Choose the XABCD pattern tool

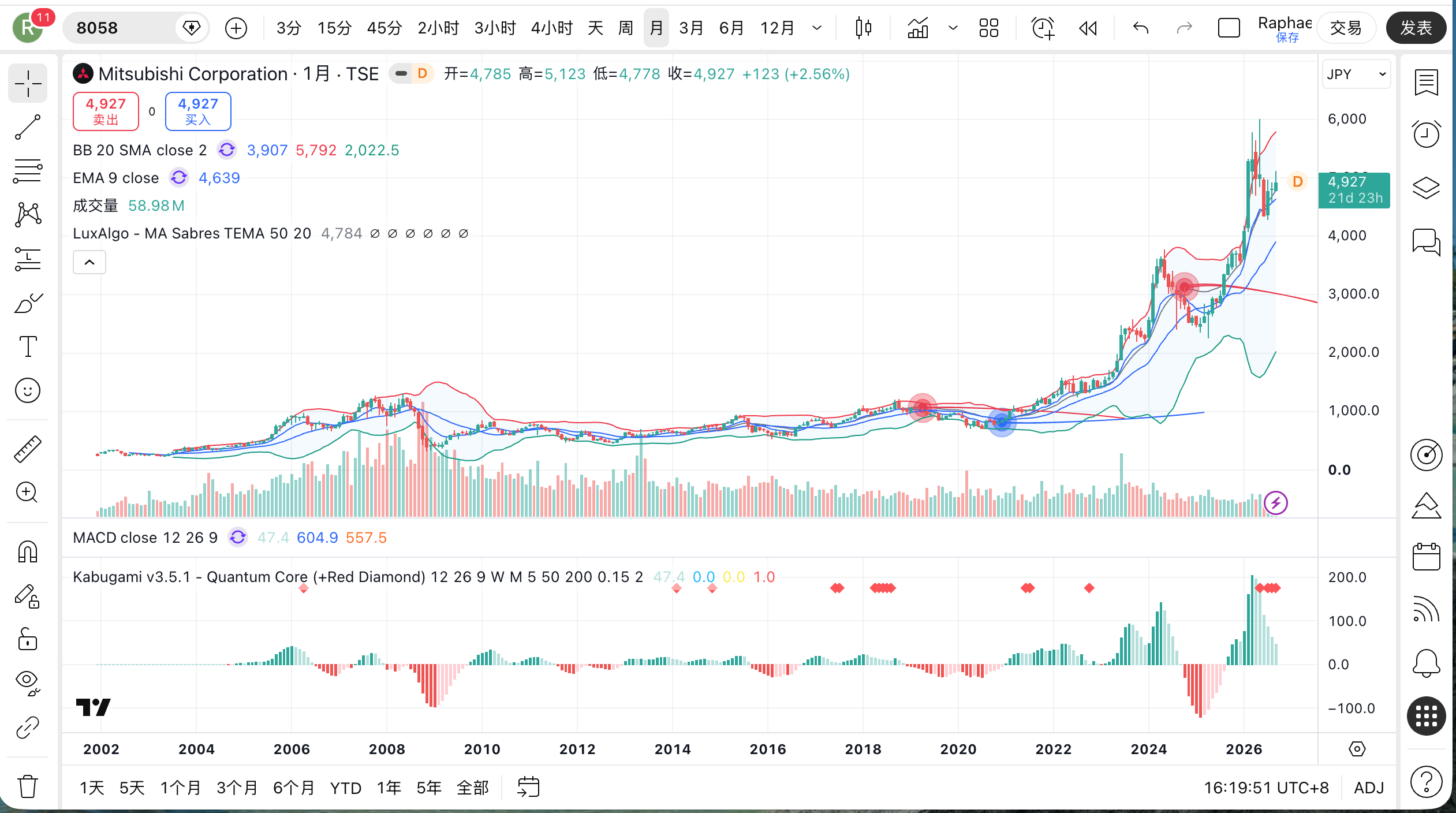tap(28, 215)
